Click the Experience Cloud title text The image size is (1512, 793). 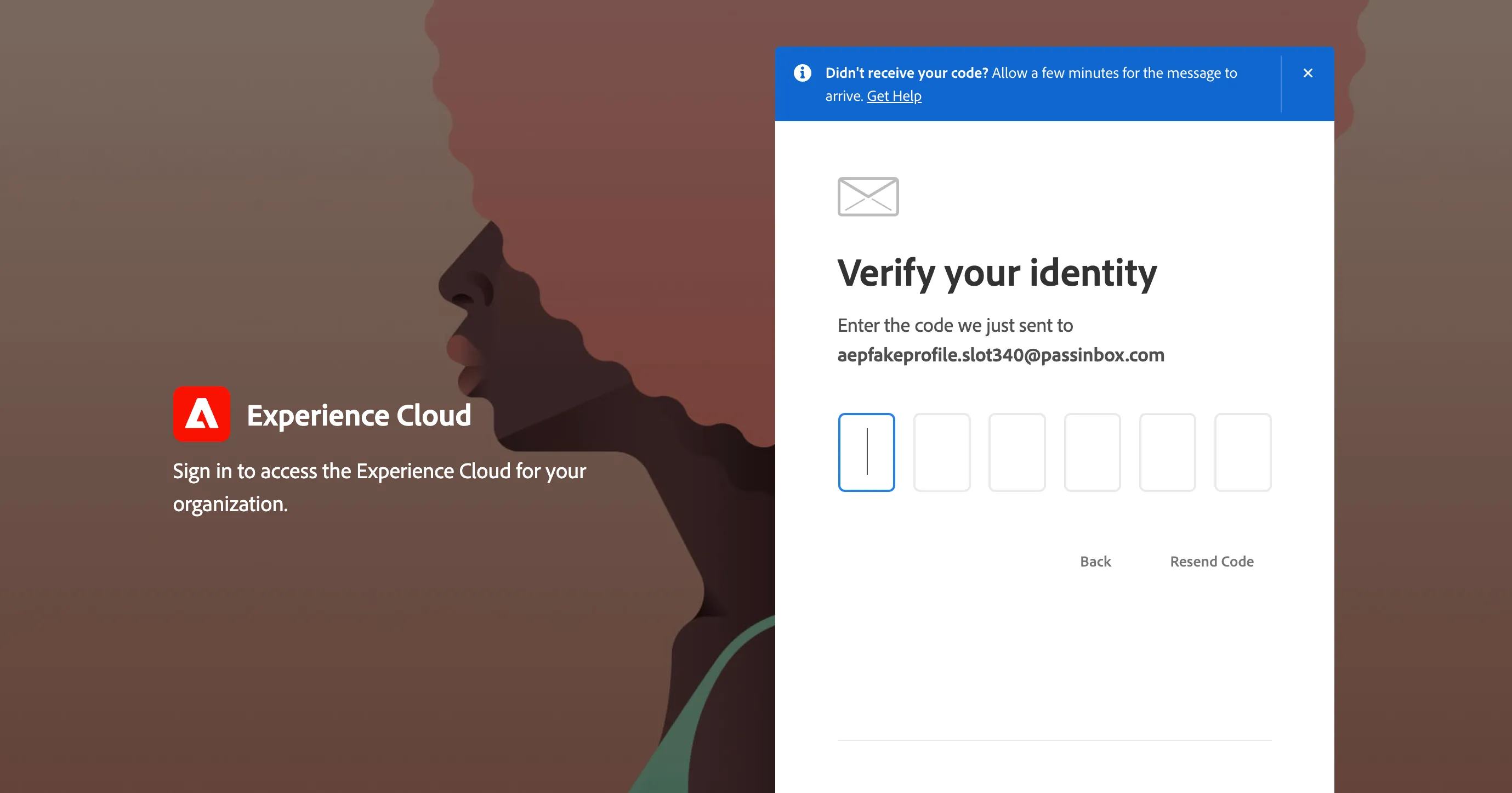pyautogui.click(x=359, y=415)
